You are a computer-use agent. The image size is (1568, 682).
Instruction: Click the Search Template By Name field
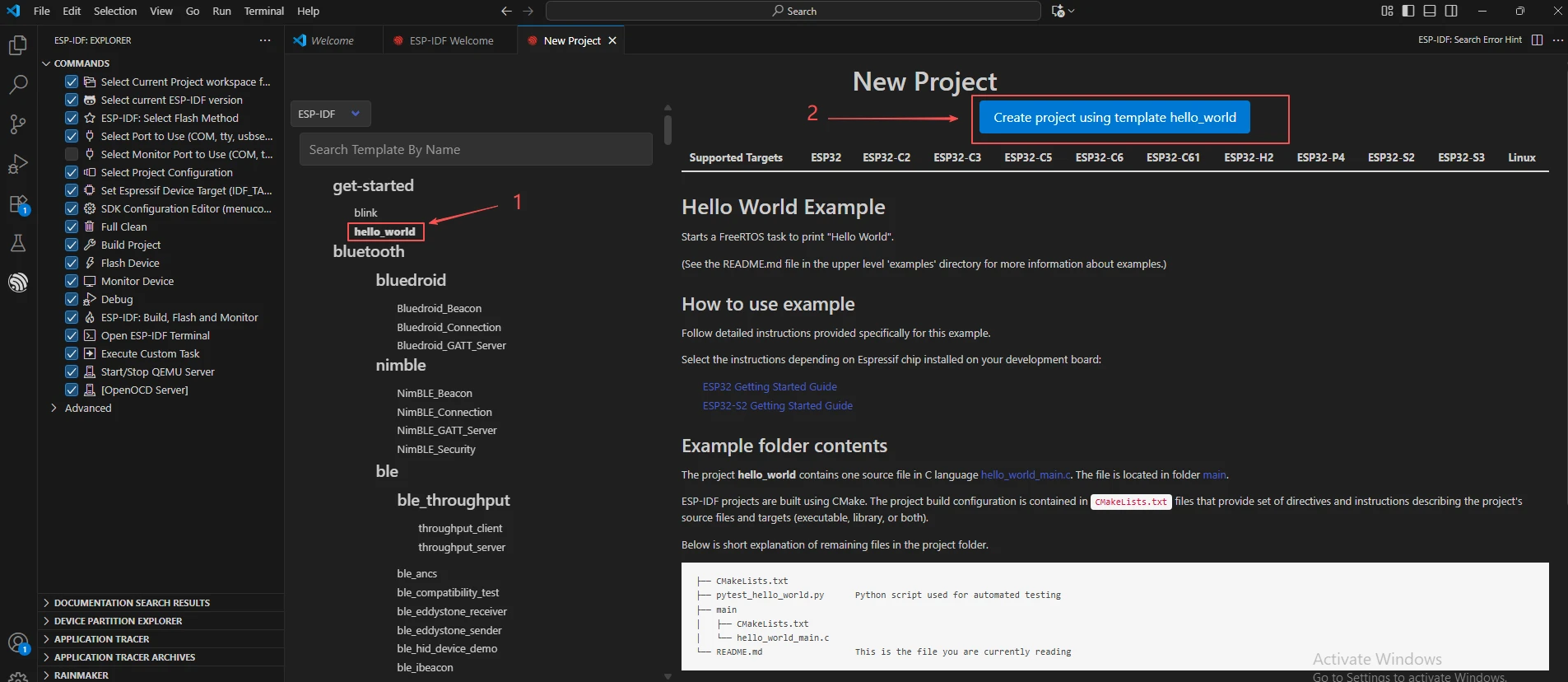click(x=476, y=149)
